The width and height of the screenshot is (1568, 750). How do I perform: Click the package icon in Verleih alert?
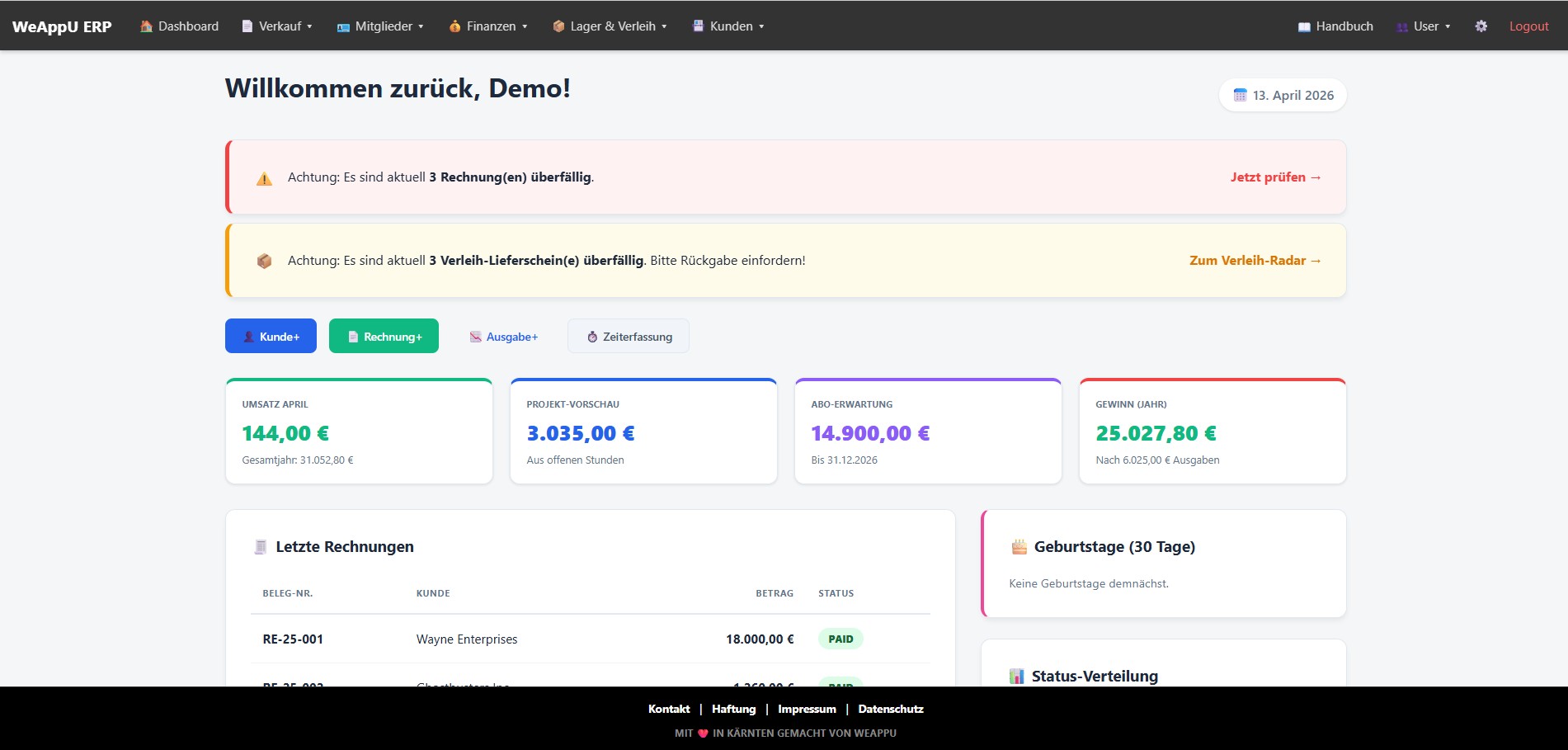coord(264,261)
